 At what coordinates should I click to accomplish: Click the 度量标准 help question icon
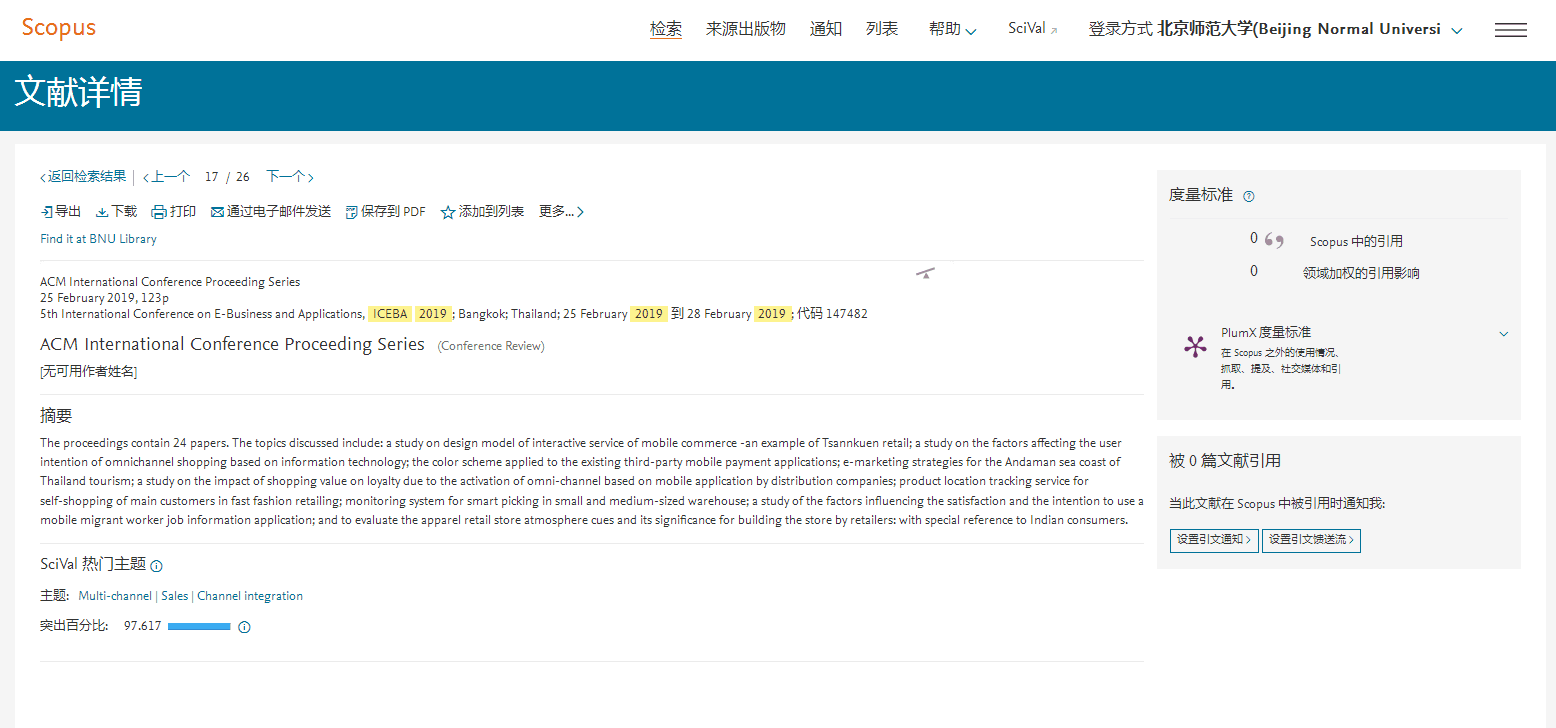pyautogui.click(x=1248, y=196)
